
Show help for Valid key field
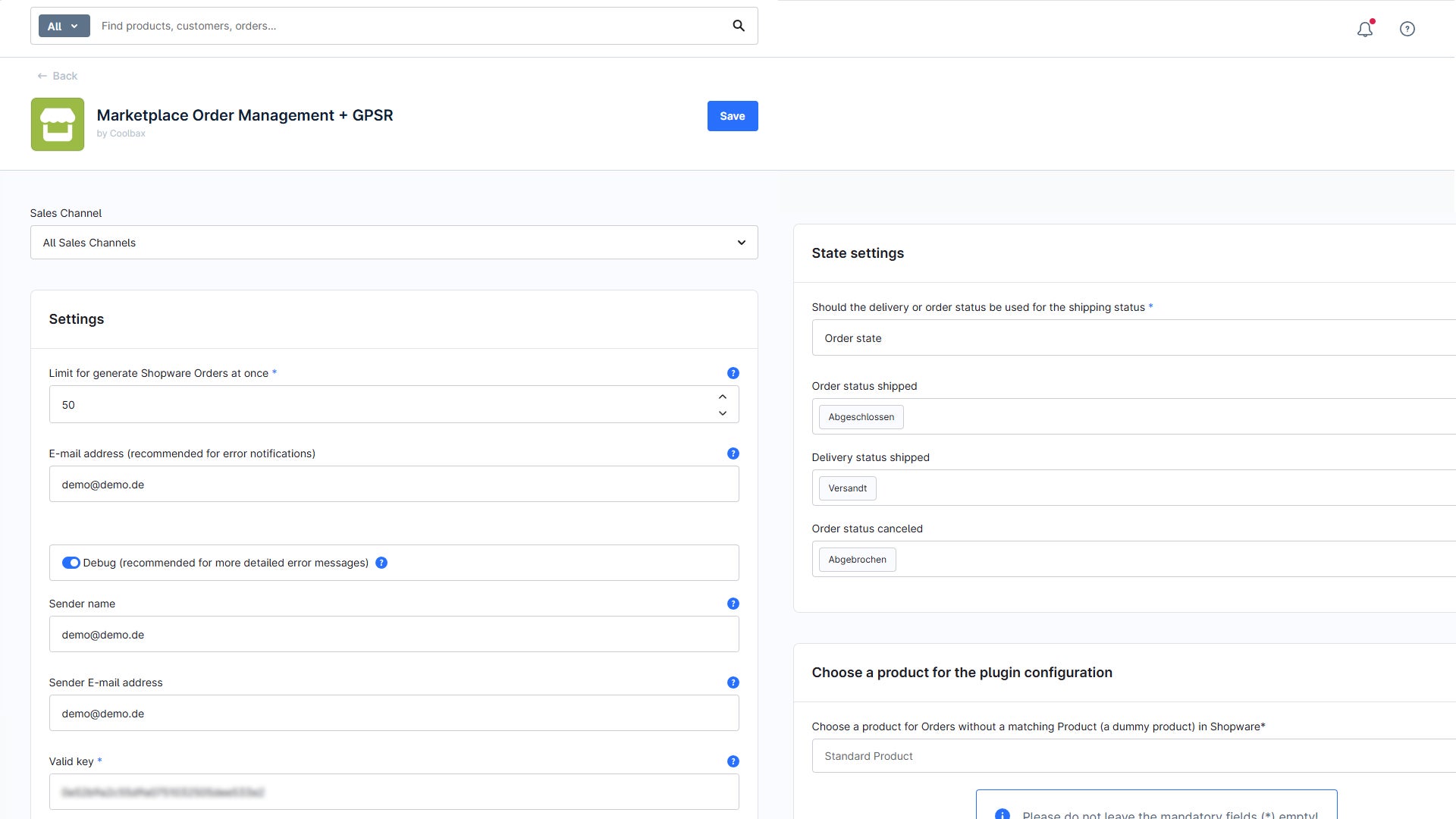733,761
